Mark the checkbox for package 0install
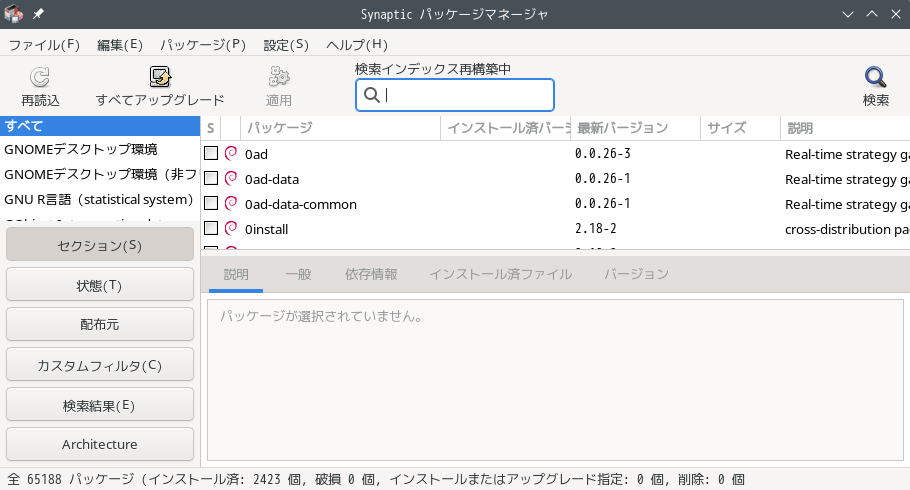 tap(211, 228)
